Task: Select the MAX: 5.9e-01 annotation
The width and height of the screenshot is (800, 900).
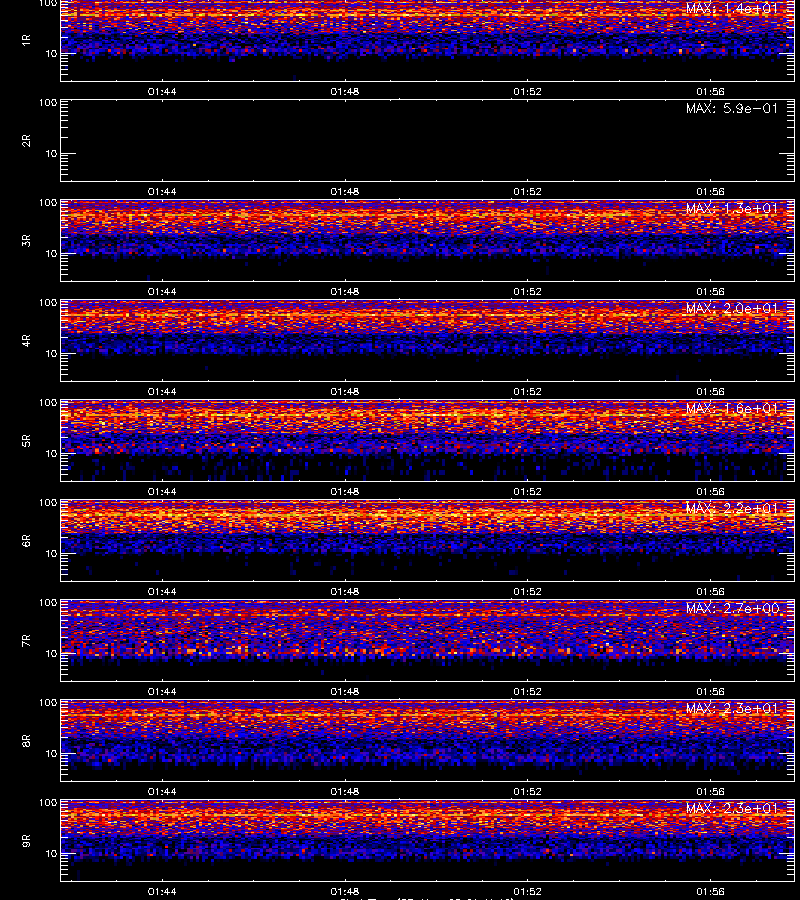Action: [x=732, y=108]
